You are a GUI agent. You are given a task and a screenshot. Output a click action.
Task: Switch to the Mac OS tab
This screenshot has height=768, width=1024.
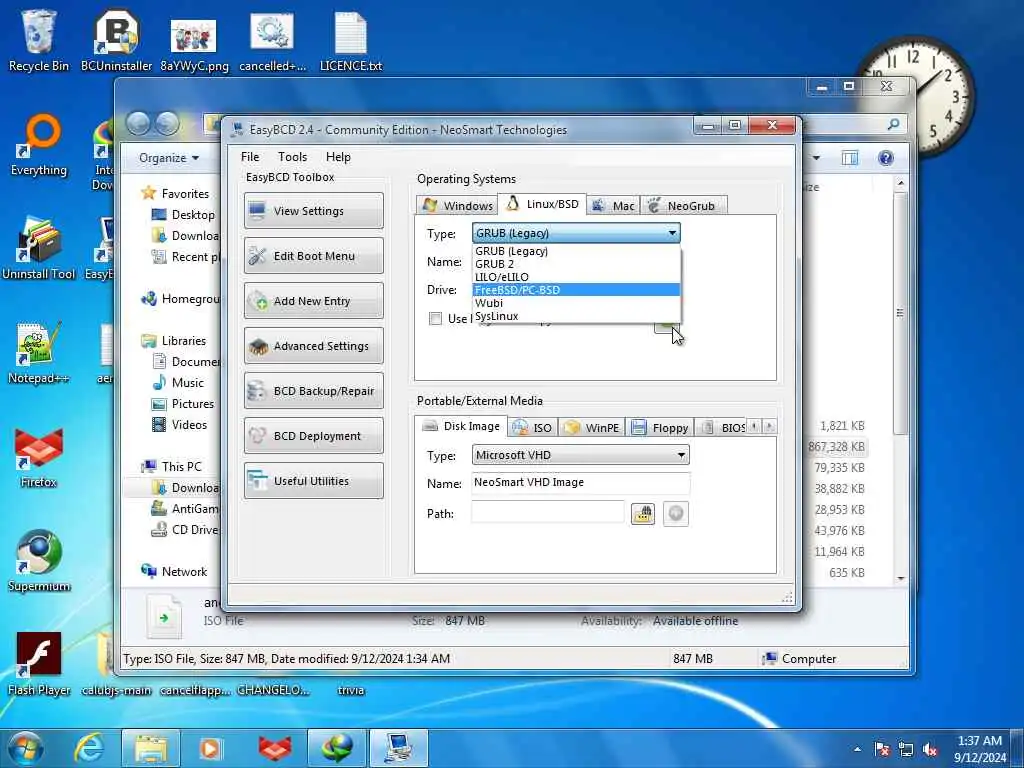[x=613, y=206]
